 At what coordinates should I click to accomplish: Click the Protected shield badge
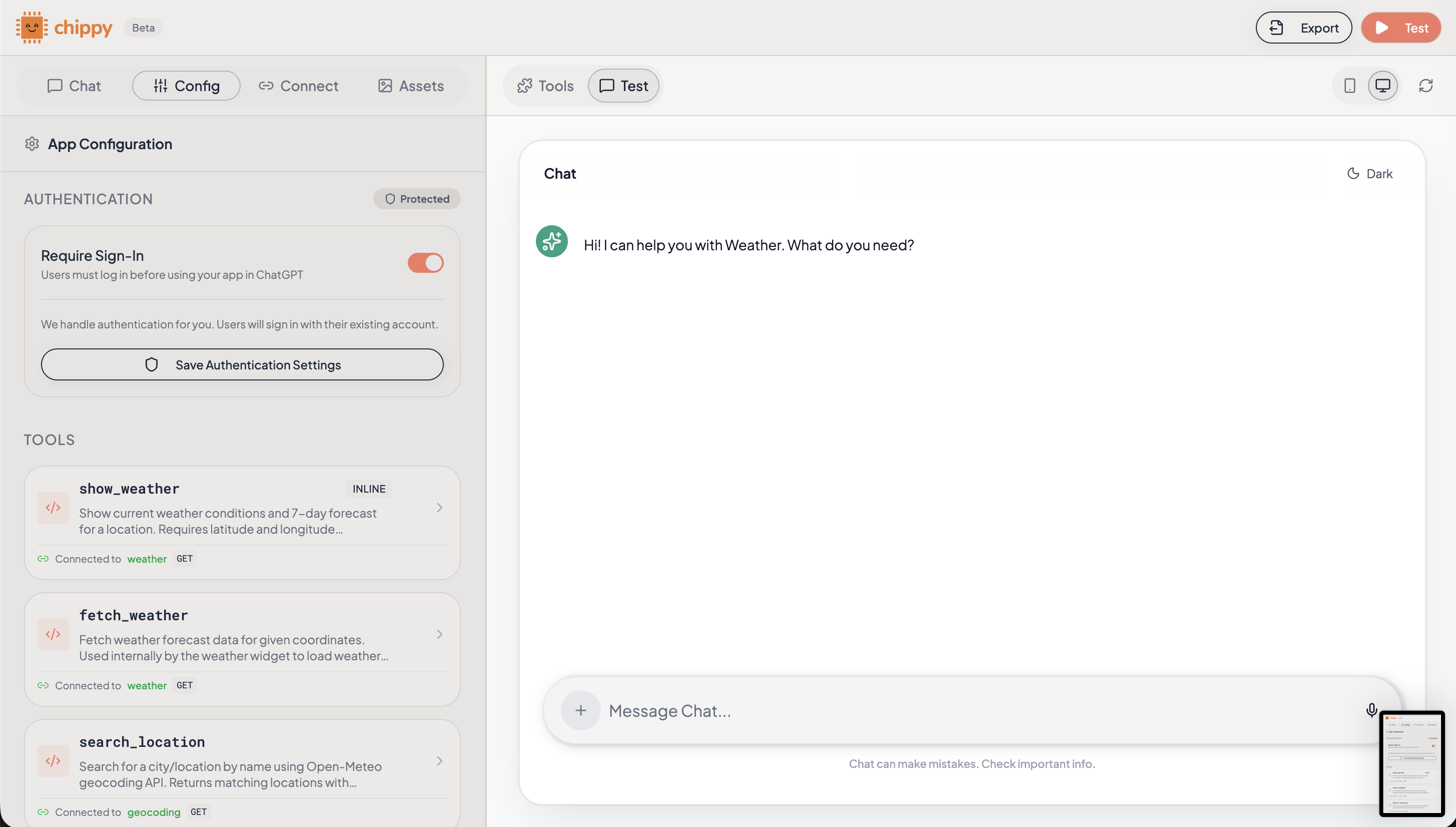click(x=417, y=199)
